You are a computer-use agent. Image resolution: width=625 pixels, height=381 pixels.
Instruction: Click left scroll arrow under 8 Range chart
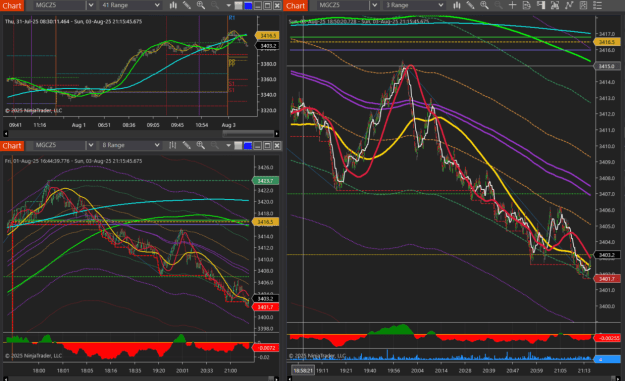point(6,378)
